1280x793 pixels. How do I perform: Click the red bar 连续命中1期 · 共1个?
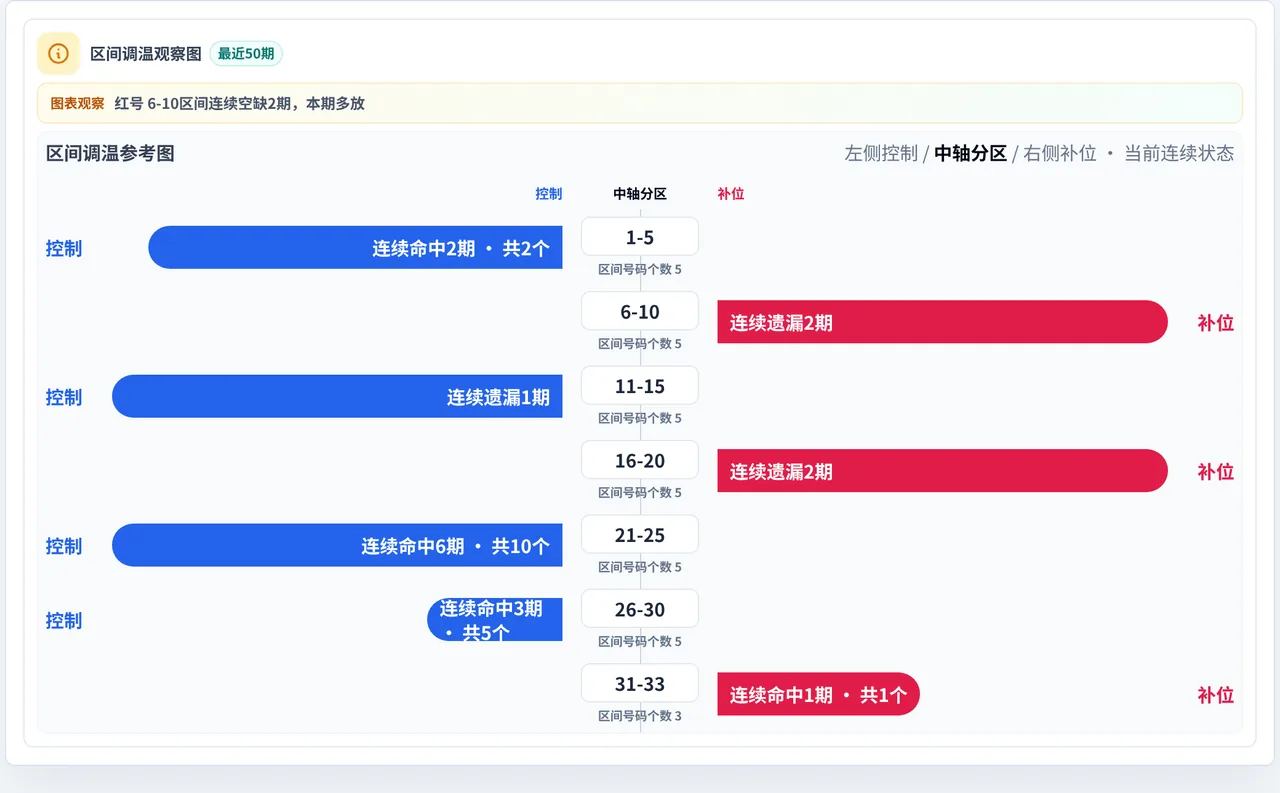(818, 694)
